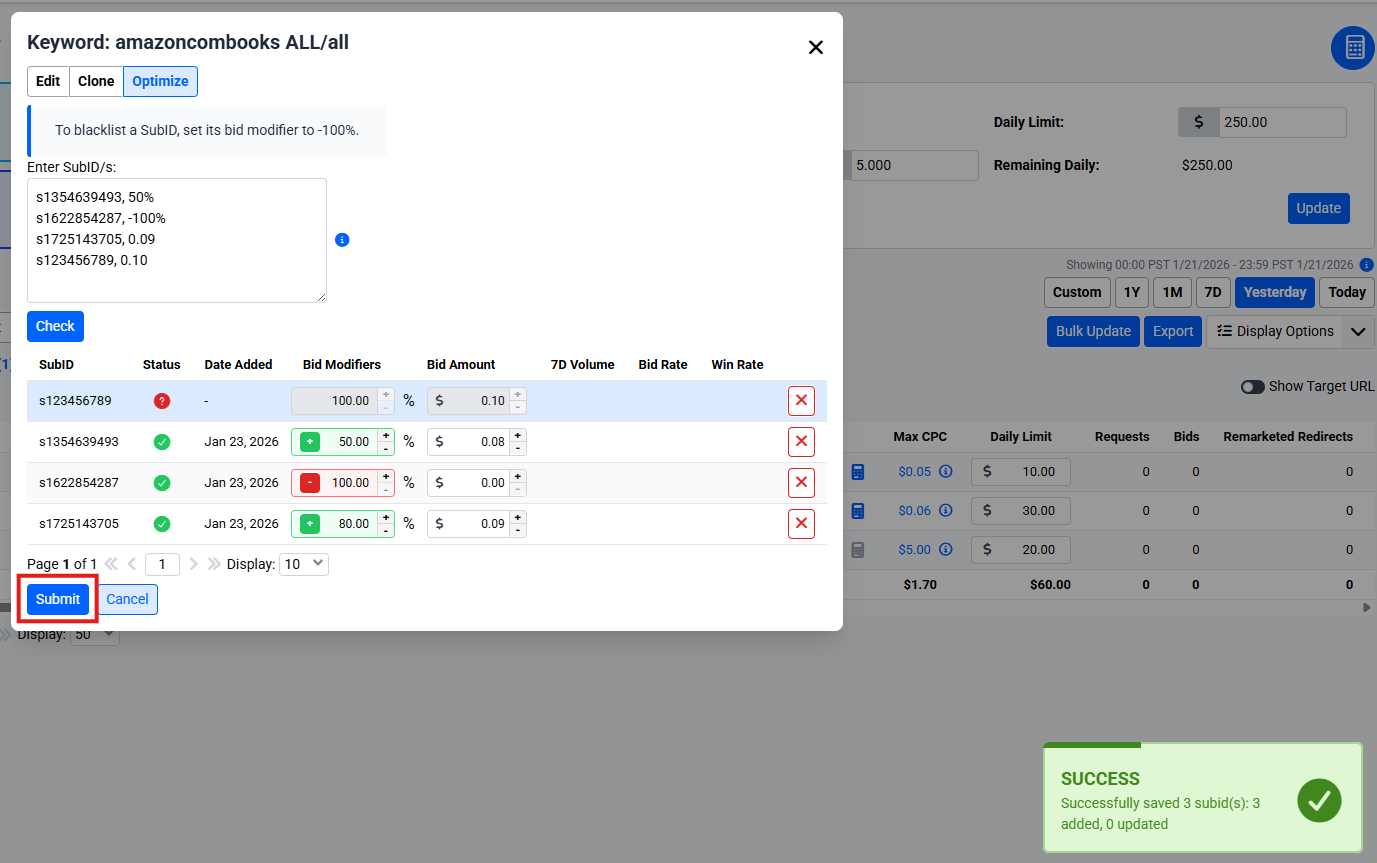
Task: Expand the Display Options chevron
Action: point(1358,332)
